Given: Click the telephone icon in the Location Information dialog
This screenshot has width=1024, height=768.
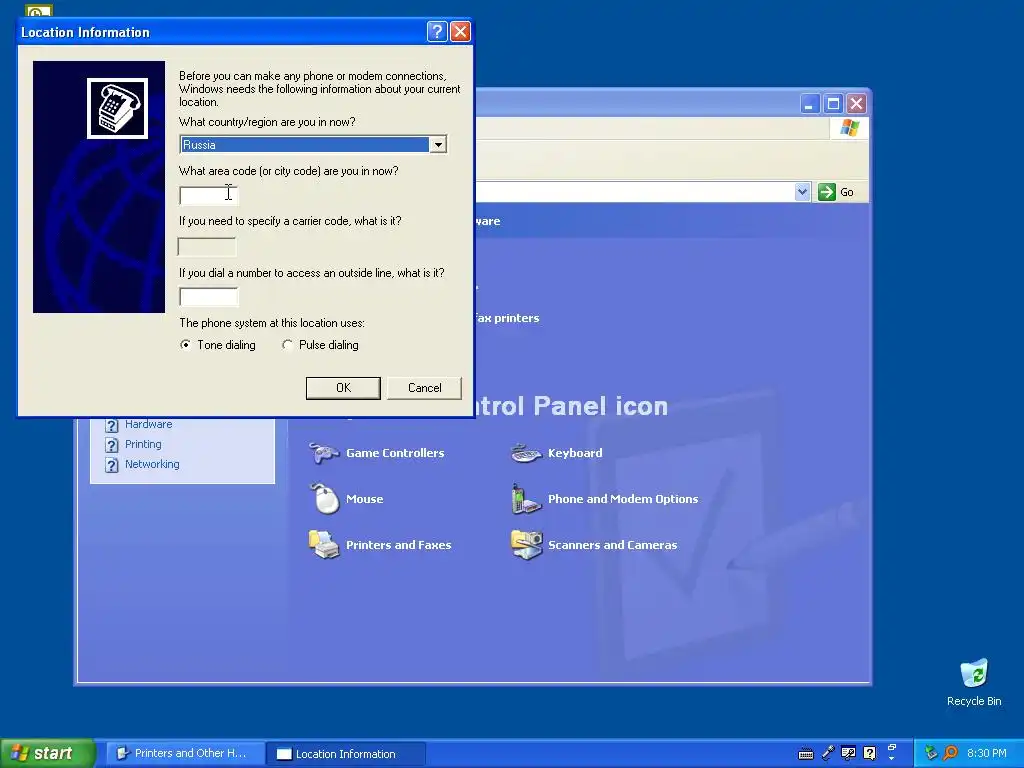Looking at the screenshot, I should [118, 108].
